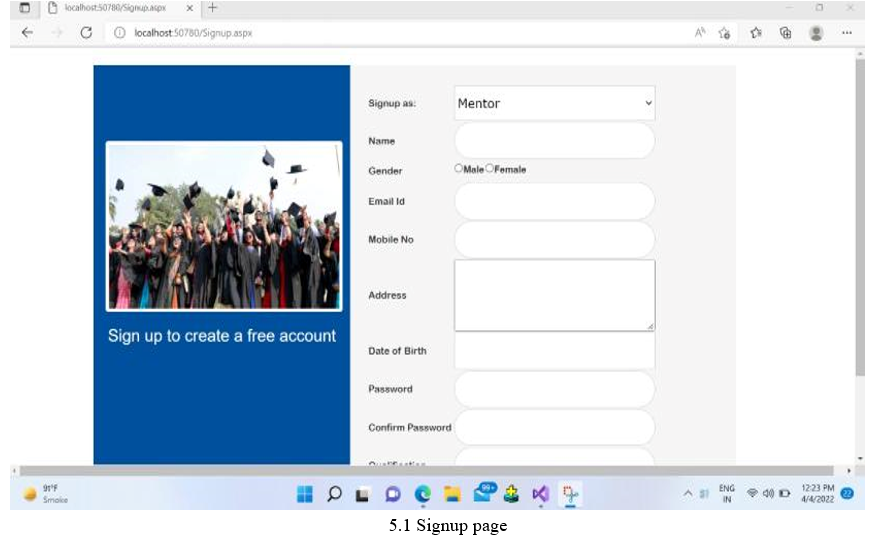The image size is (872, 539).
Task: Click the address bar URL
Action: (193, 33)
